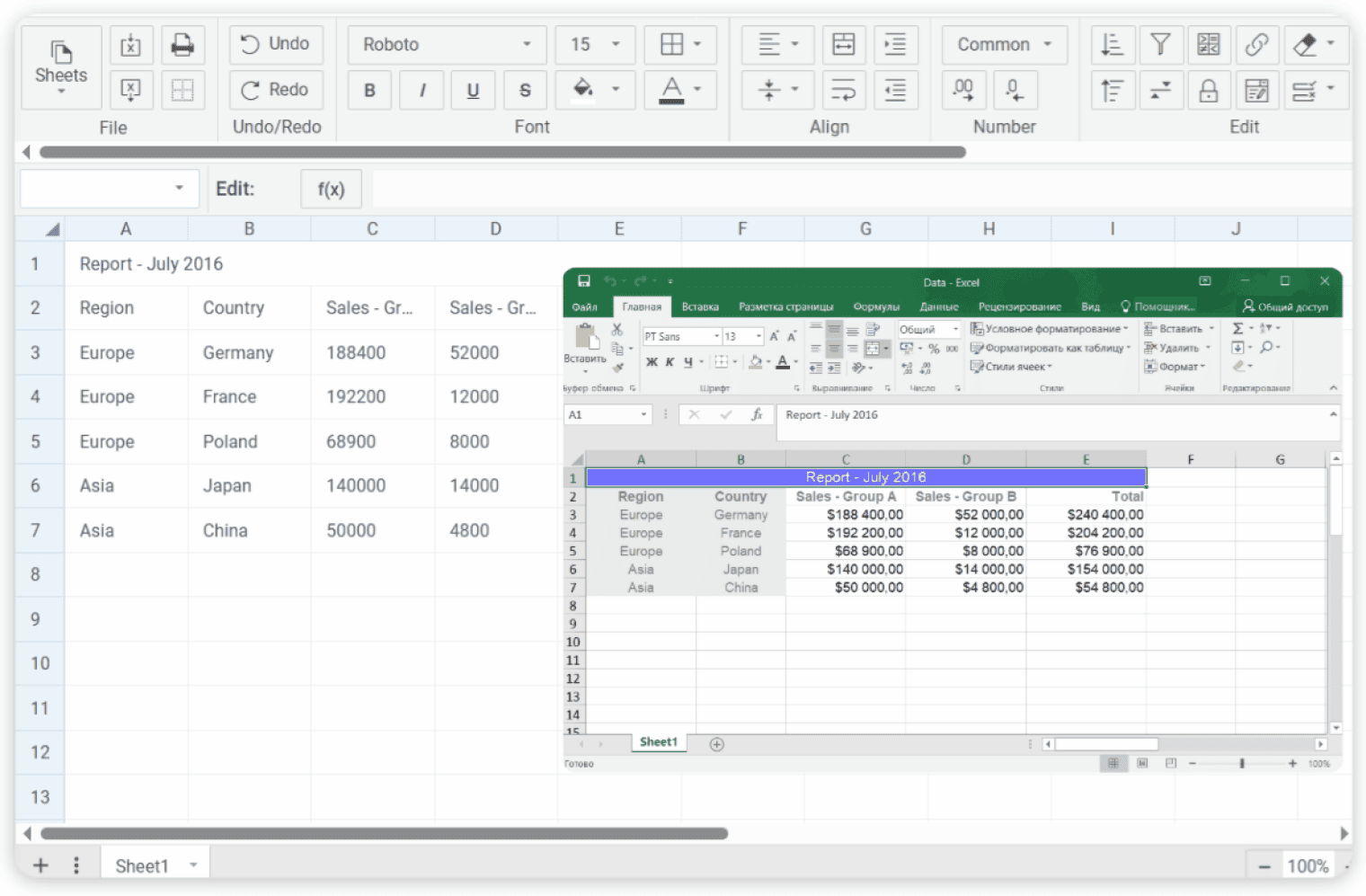Select cell B3 containing Germany
Image resolution: width=1366 pixels, height=896 pixels.
pyautogui.click(x=248, y=352)
